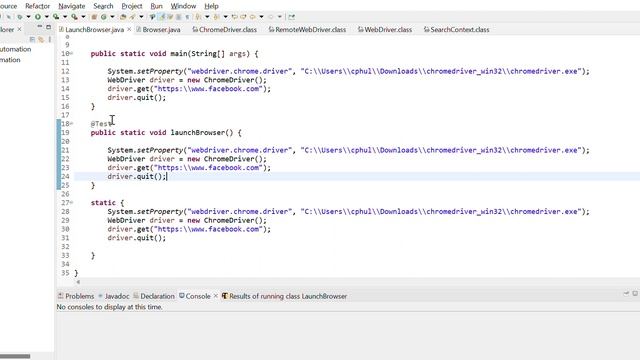Toggle Word Wrap in editor toolbar
640x360 pixels.
click(171, 17)
